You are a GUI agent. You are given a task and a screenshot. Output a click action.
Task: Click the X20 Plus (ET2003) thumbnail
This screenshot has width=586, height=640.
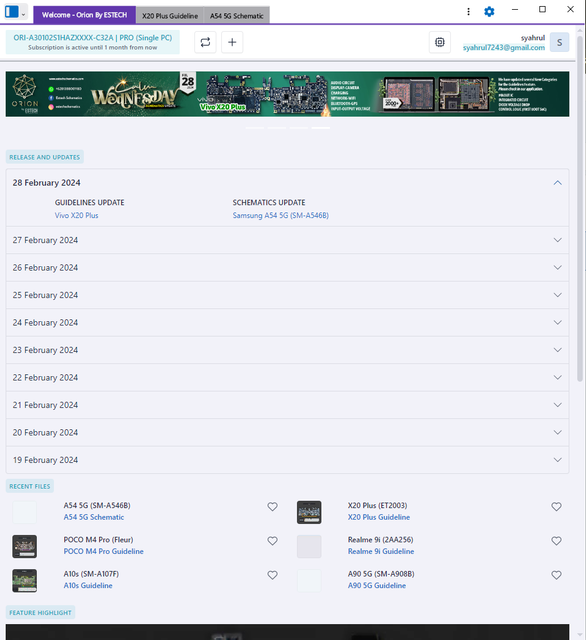pyautogui.click(x=309, y=512)
